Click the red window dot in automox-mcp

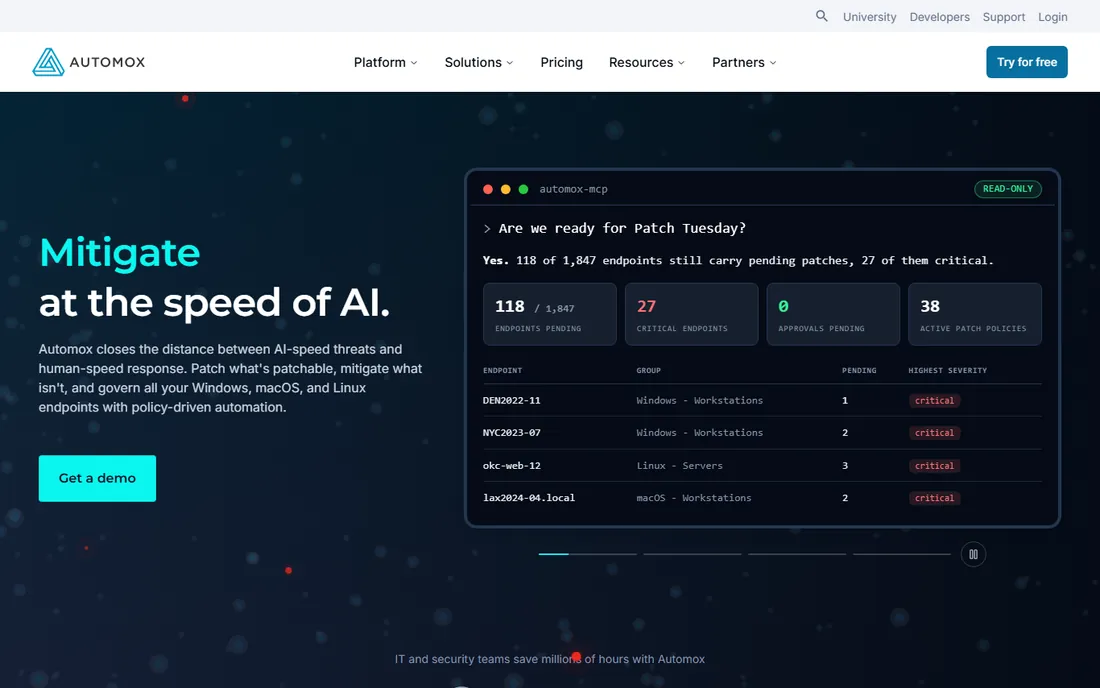[488, 189]
